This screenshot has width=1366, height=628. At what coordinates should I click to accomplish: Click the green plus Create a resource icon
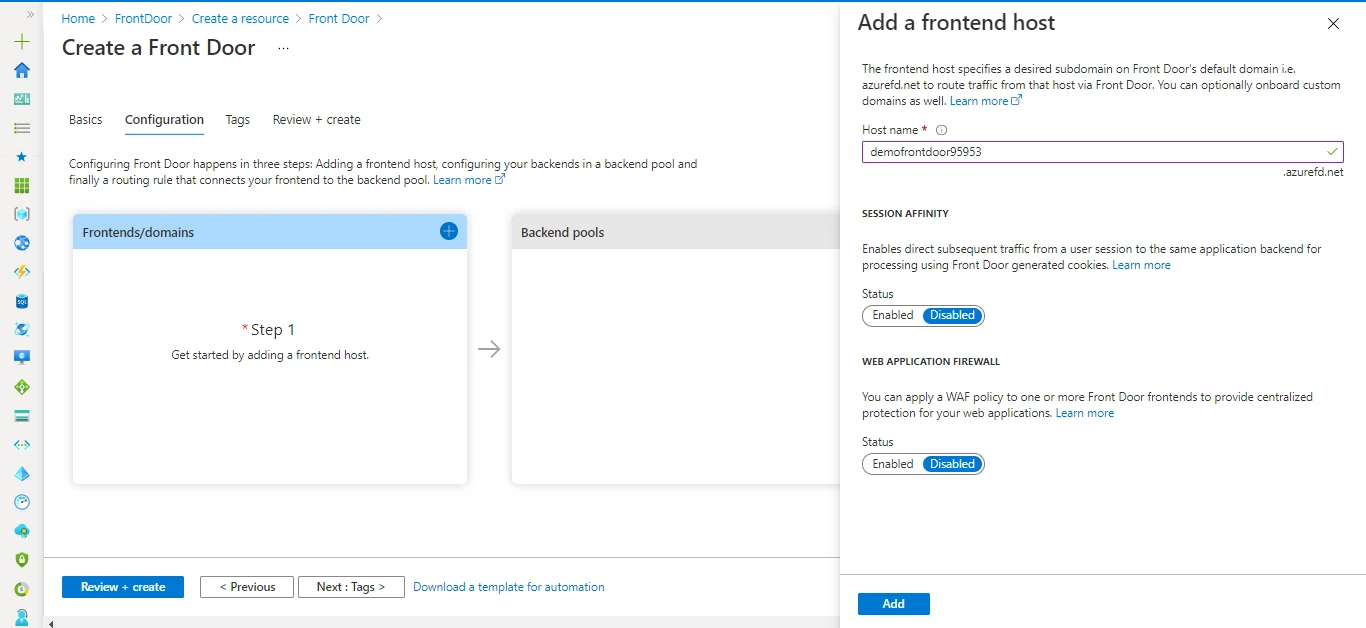[x=22, y=42]
